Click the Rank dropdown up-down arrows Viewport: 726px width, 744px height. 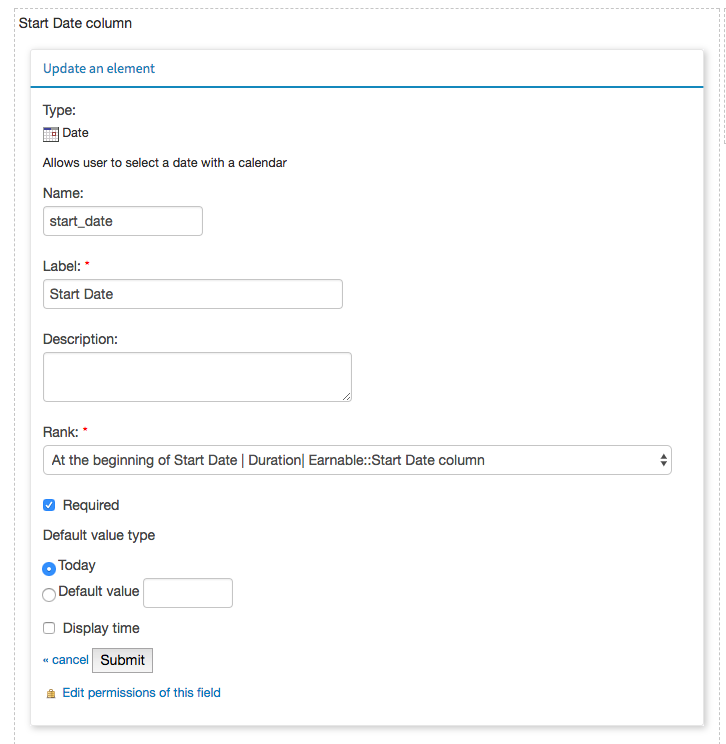pyautogui.click(x=663, y=460)
